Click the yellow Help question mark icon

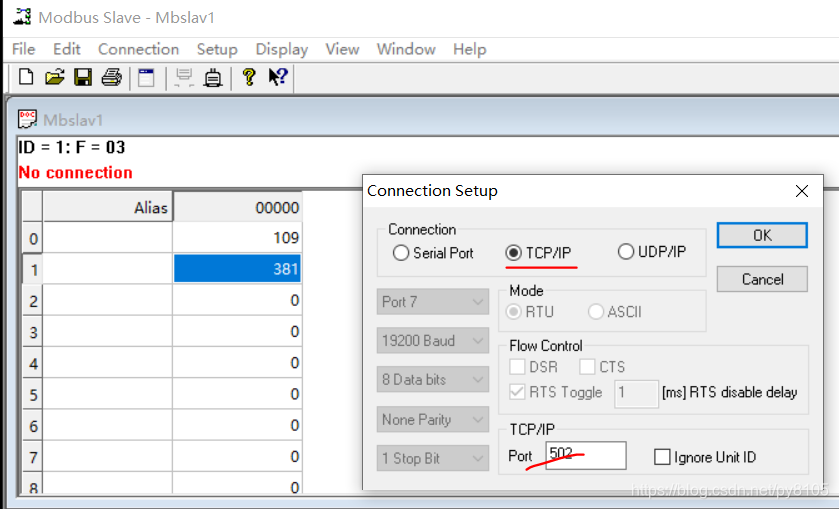249,78
